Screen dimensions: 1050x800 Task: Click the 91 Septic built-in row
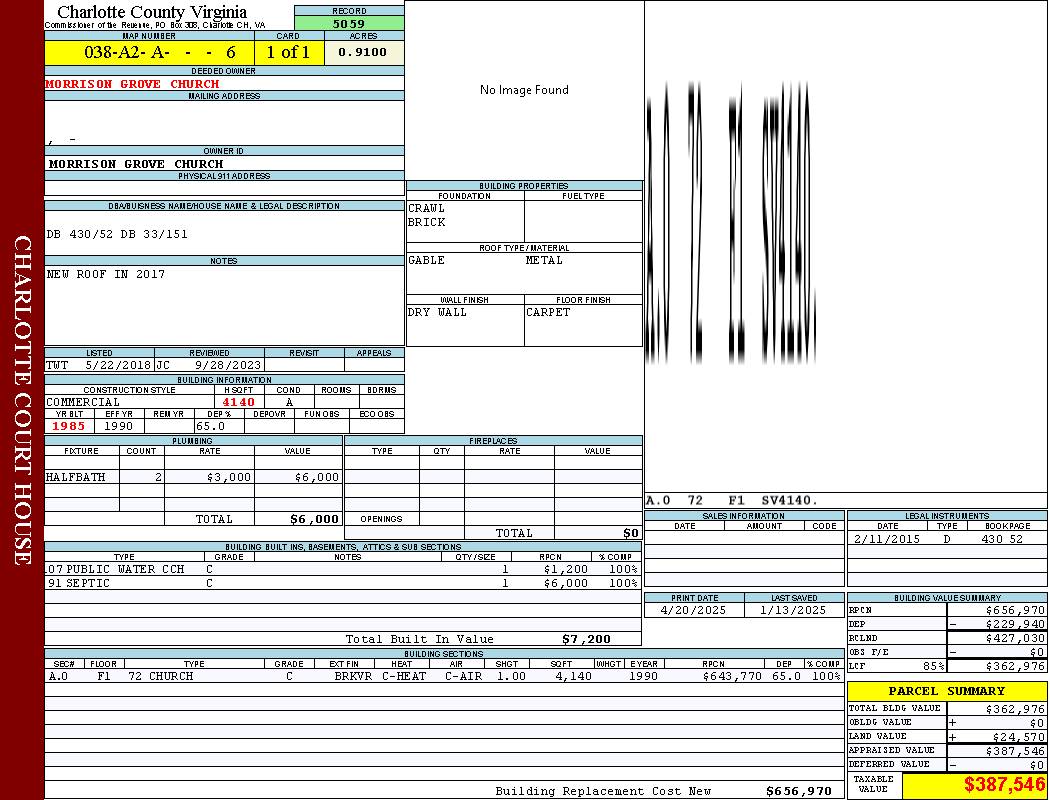coord(340,583)
